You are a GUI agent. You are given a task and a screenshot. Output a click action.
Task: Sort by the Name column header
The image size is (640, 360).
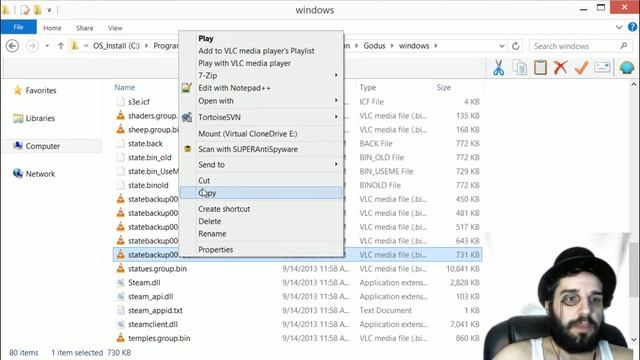124,87
